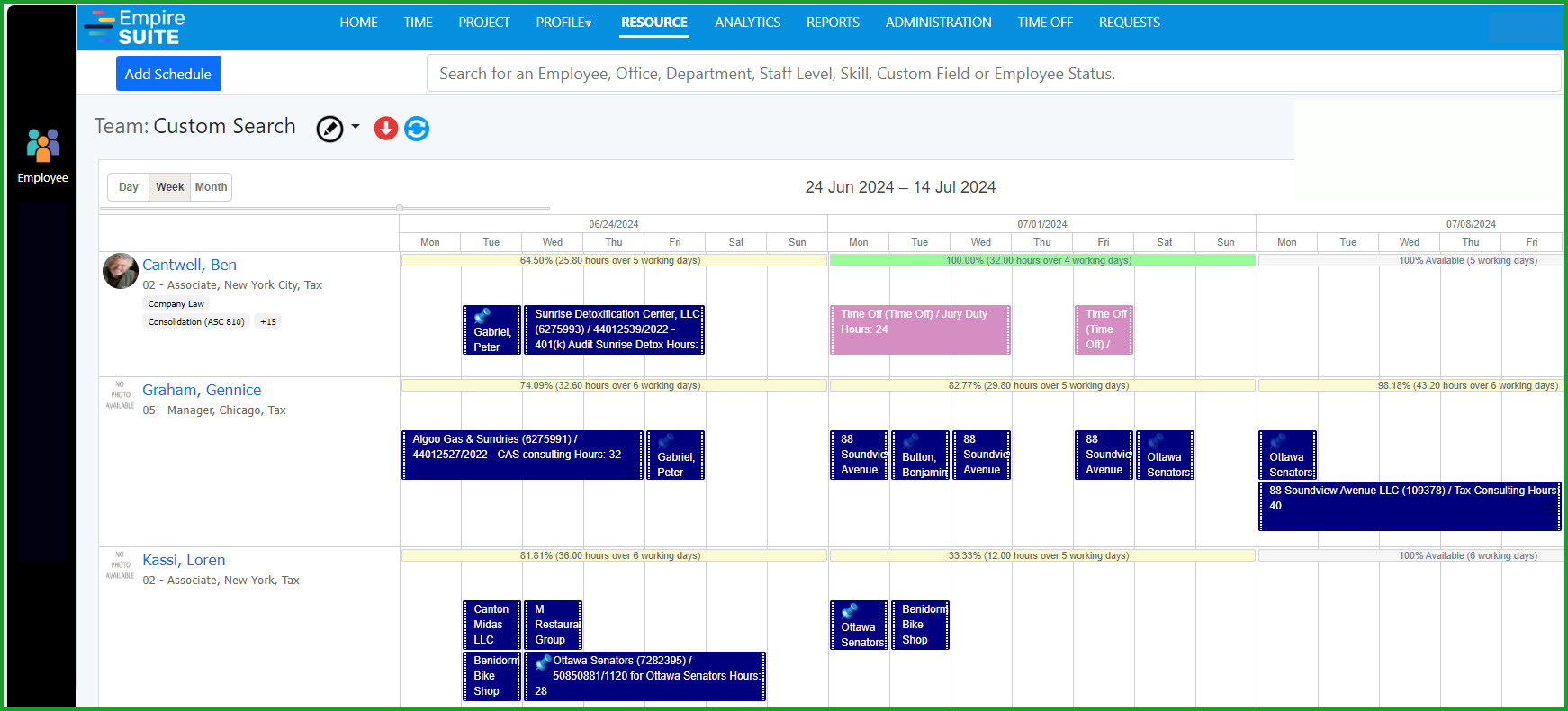Open the Sunrise Detoxification Center booking

[x=615, y=329]
